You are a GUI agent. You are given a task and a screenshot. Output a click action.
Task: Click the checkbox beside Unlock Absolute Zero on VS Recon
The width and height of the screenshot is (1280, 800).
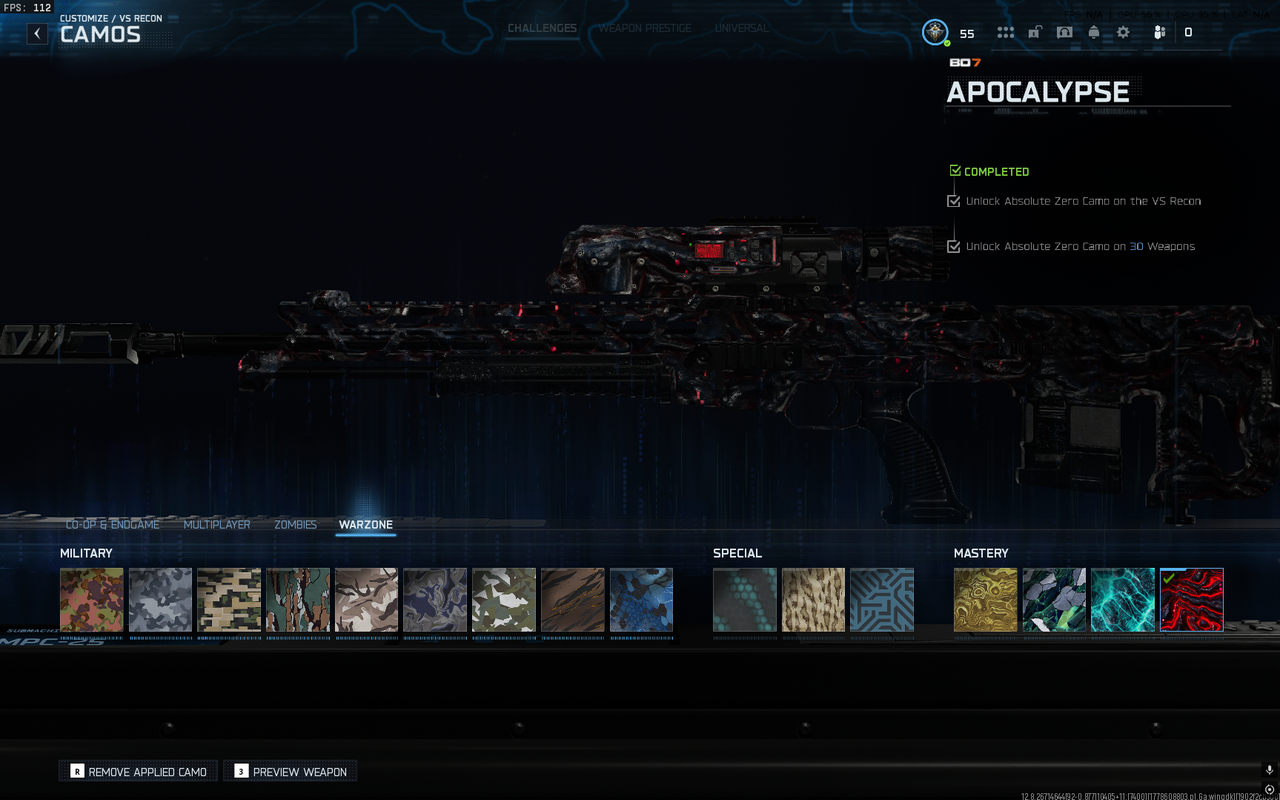click(x=954, y=201)
